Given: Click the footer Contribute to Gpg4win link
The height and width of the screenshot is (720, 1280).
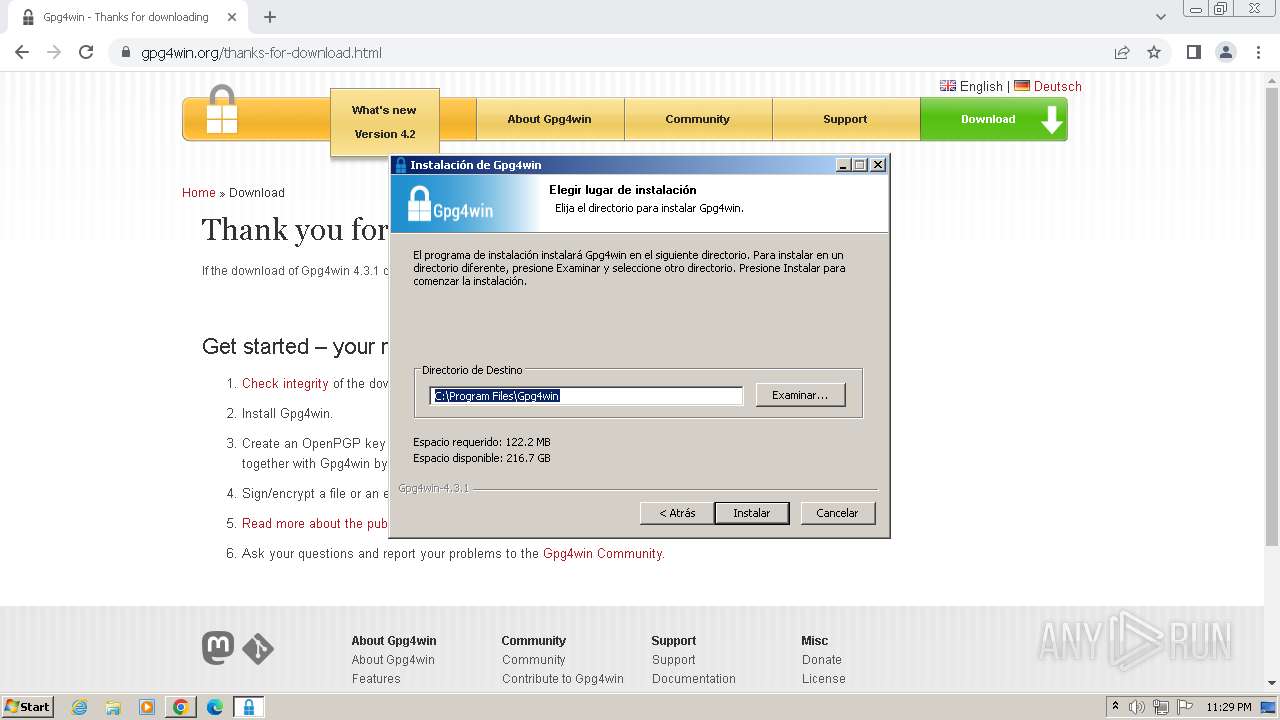Looking at the screenshot, I should (563, 679).
